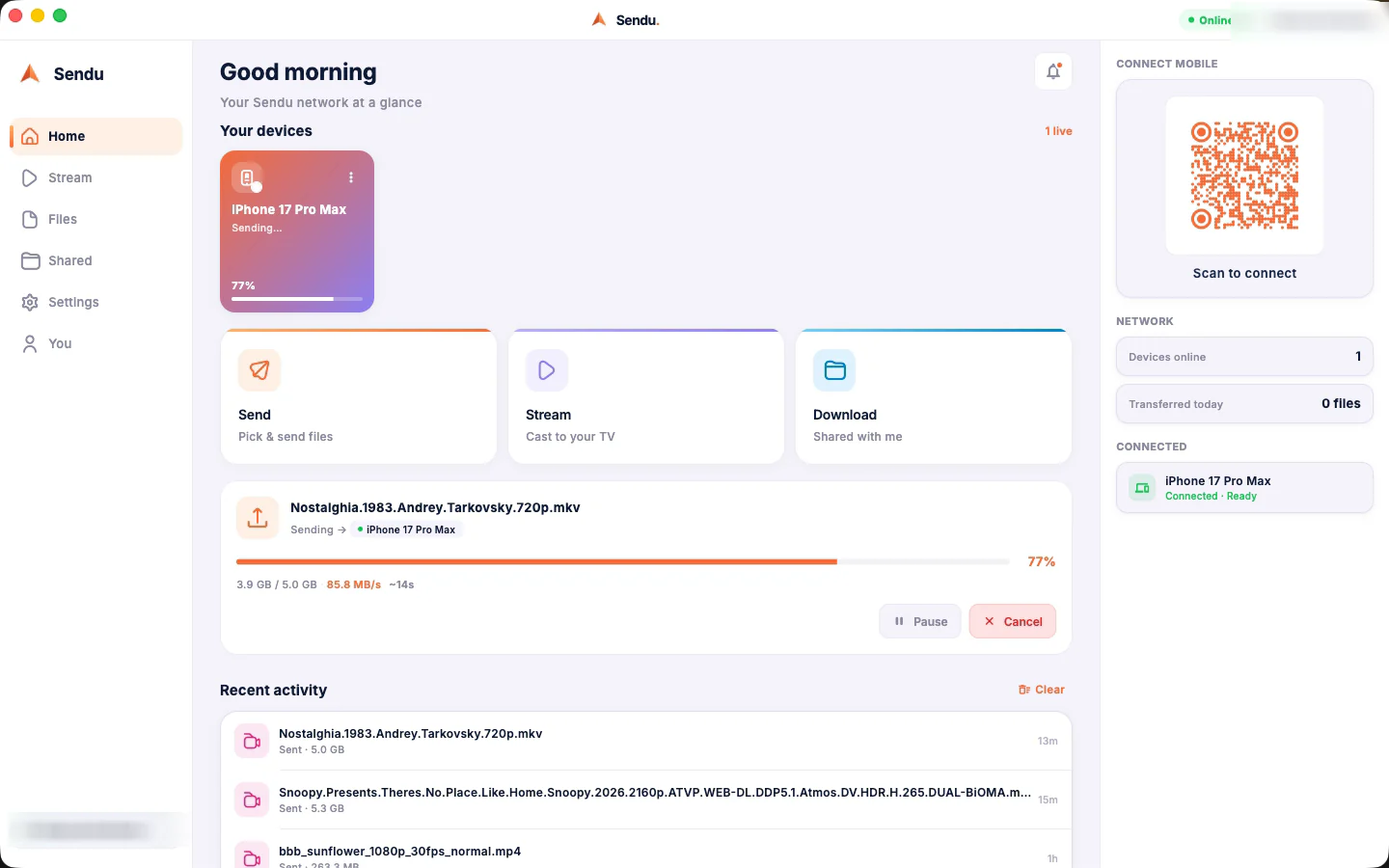This screenshot has height=868, width=1389.
Task: Click the iPhone 17 Pro Max device card
Action: pos(297,231)
